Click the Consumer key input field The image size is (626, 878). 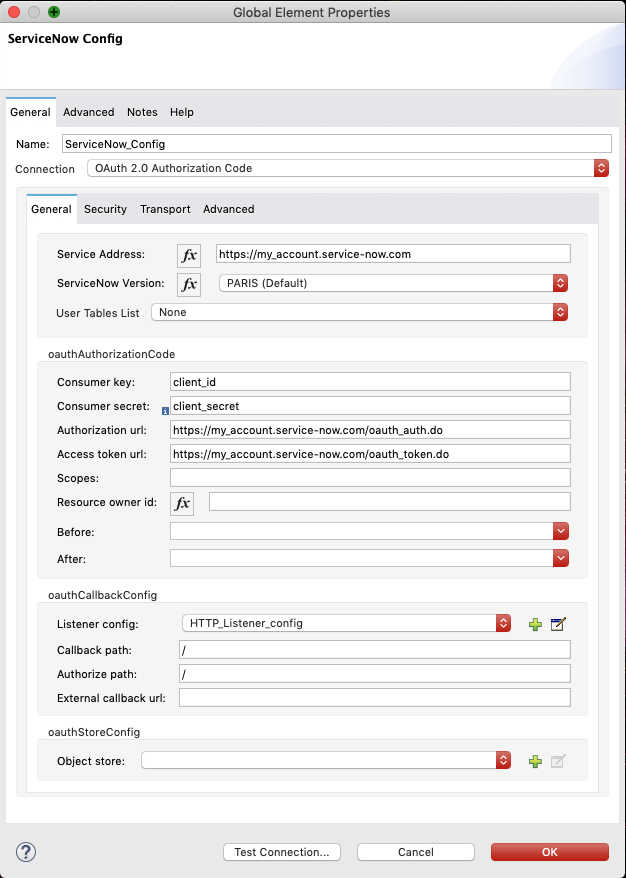point(370,381)
